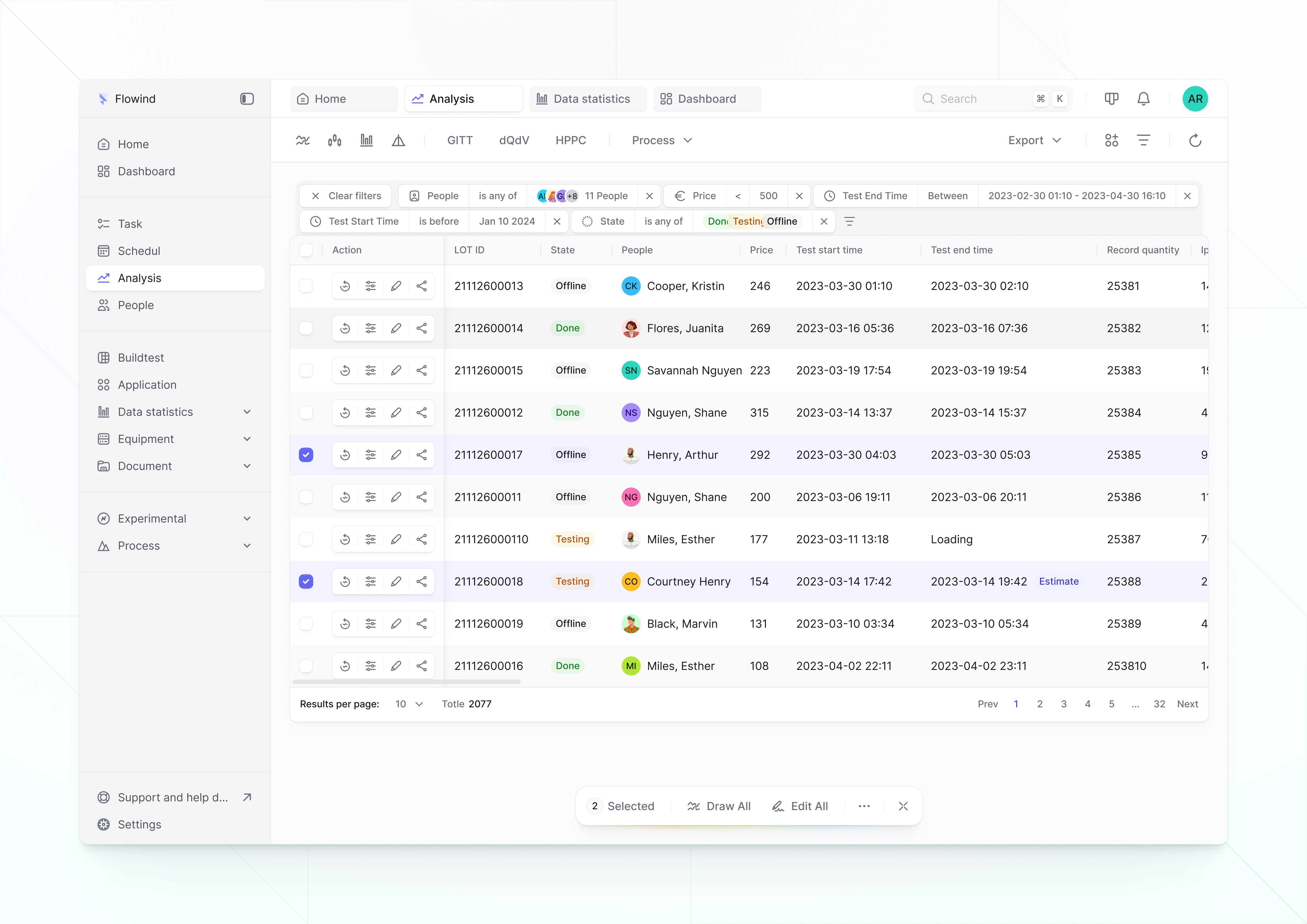Click the Estimate link on Courtney Henry's row

click(1059, 581)
